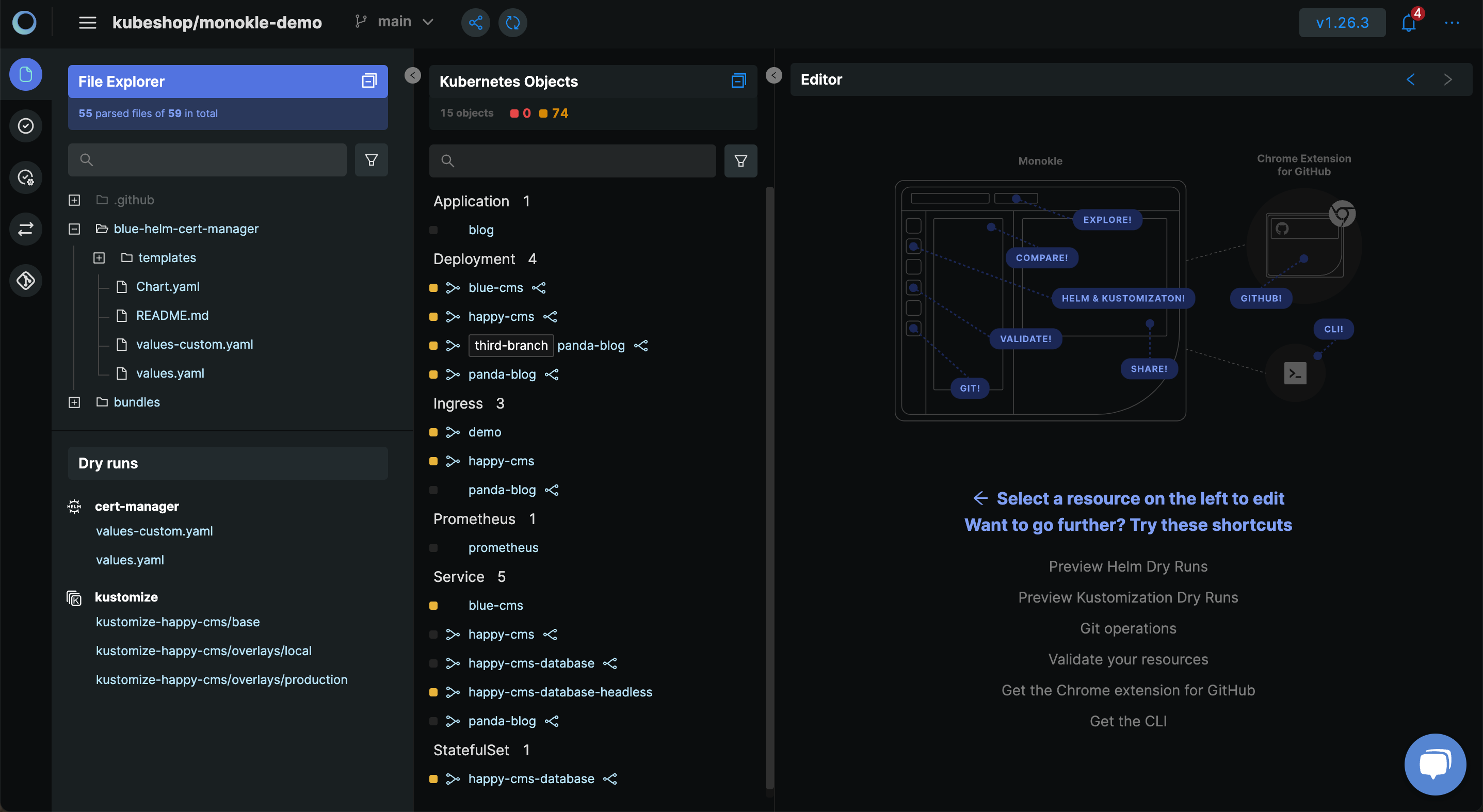The image size is (1483, 812).
Task: Click outgoing links icon of StatefulSet happy-cms-database
Action: [x=610, y=778]
